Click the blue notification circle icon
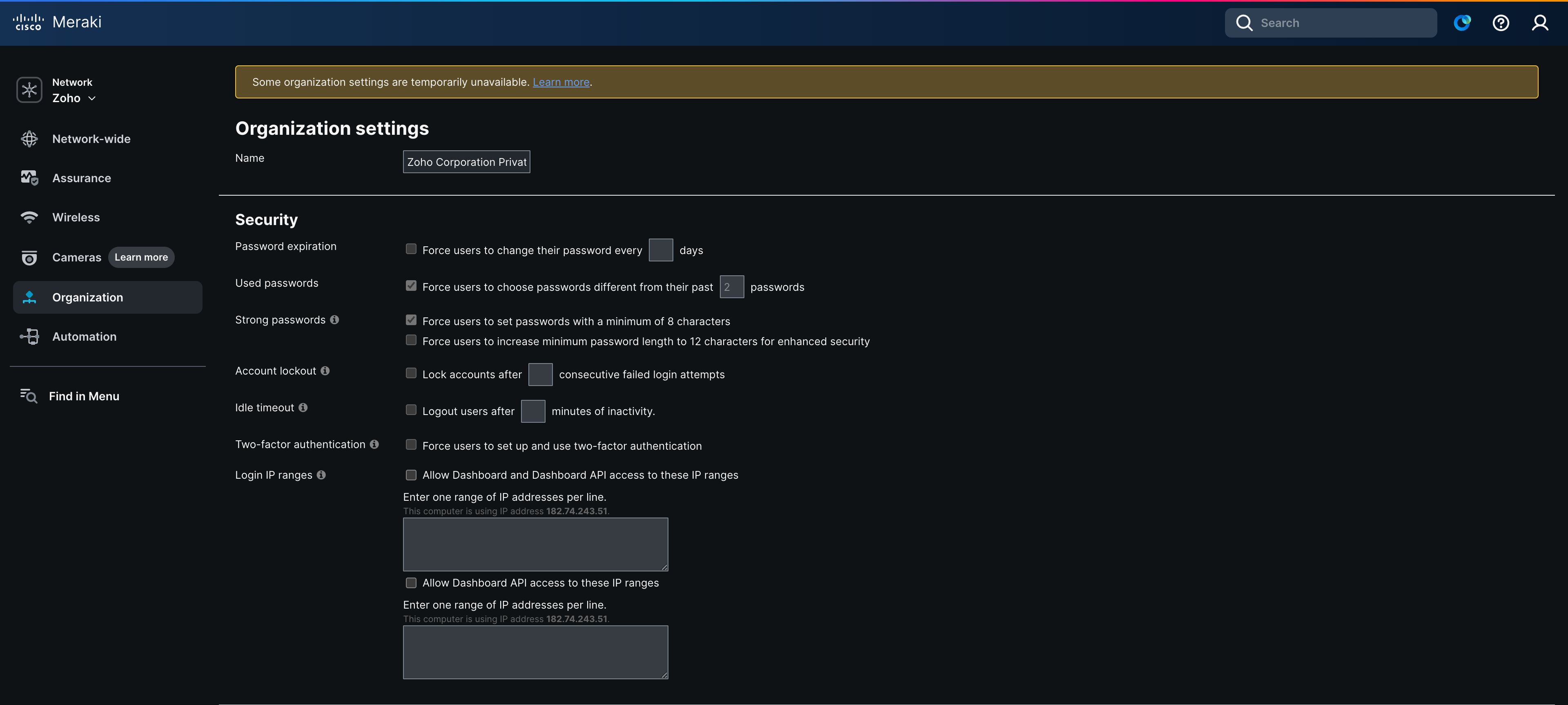This screenshot has height=705, width=1568. point(1461,23)
